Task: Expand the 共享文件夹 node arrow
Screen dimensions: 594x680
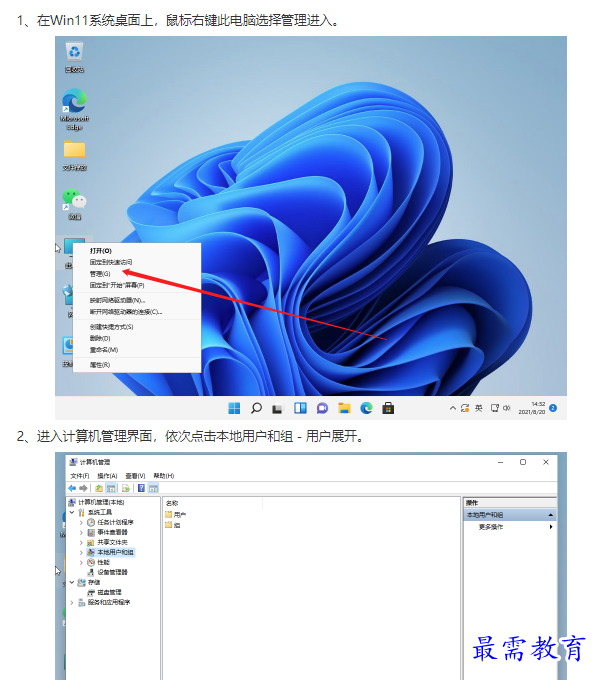Action: coord(81,543)
